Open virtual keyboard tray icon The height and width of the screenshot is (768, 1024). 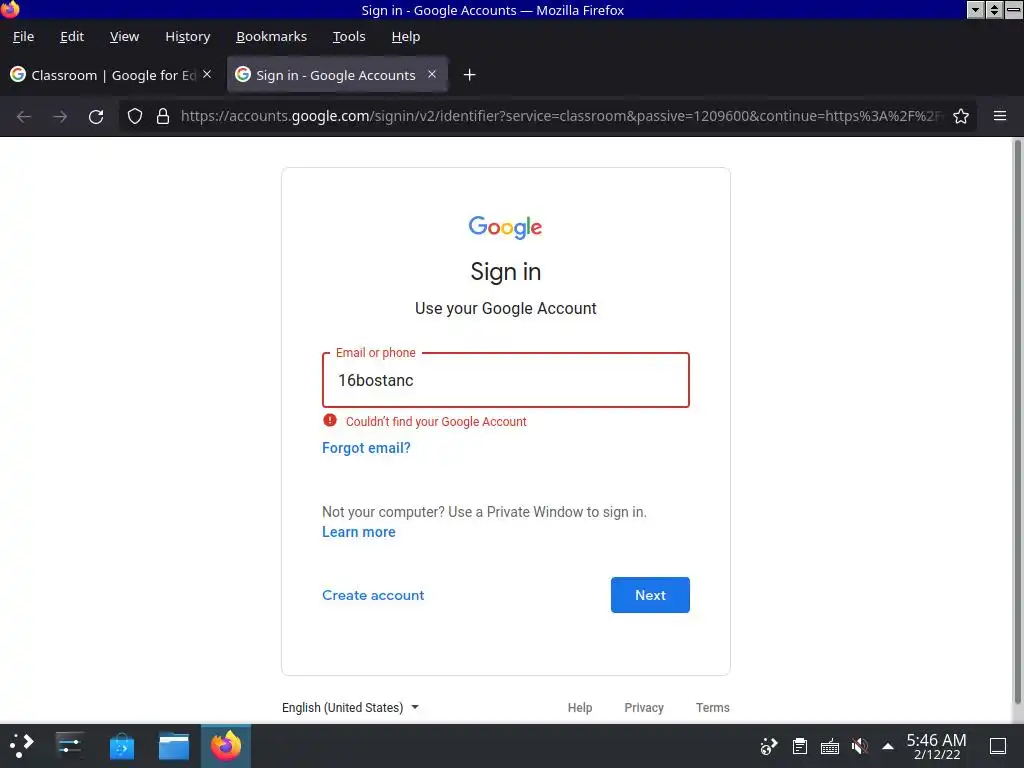pos(829,746)
